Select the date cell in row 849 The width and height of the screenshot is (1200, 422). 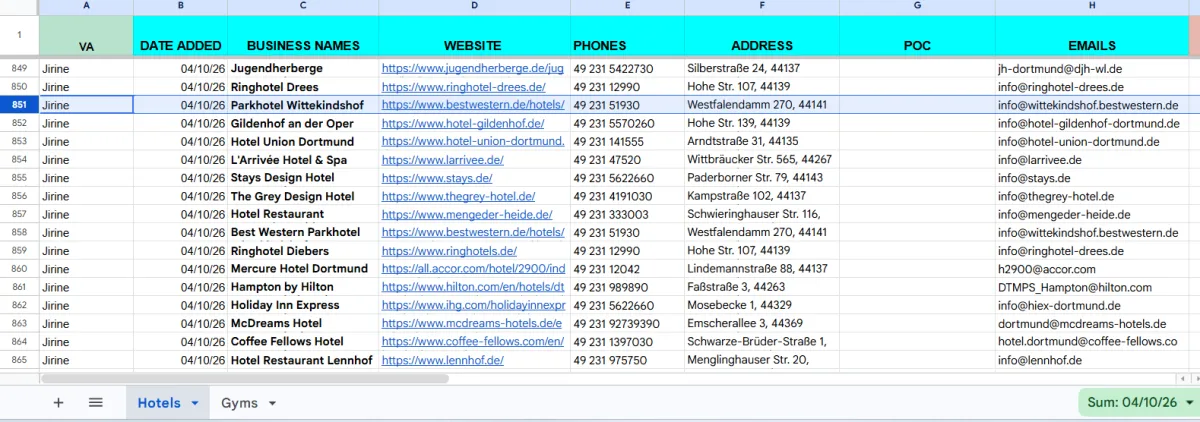(180, 69)
